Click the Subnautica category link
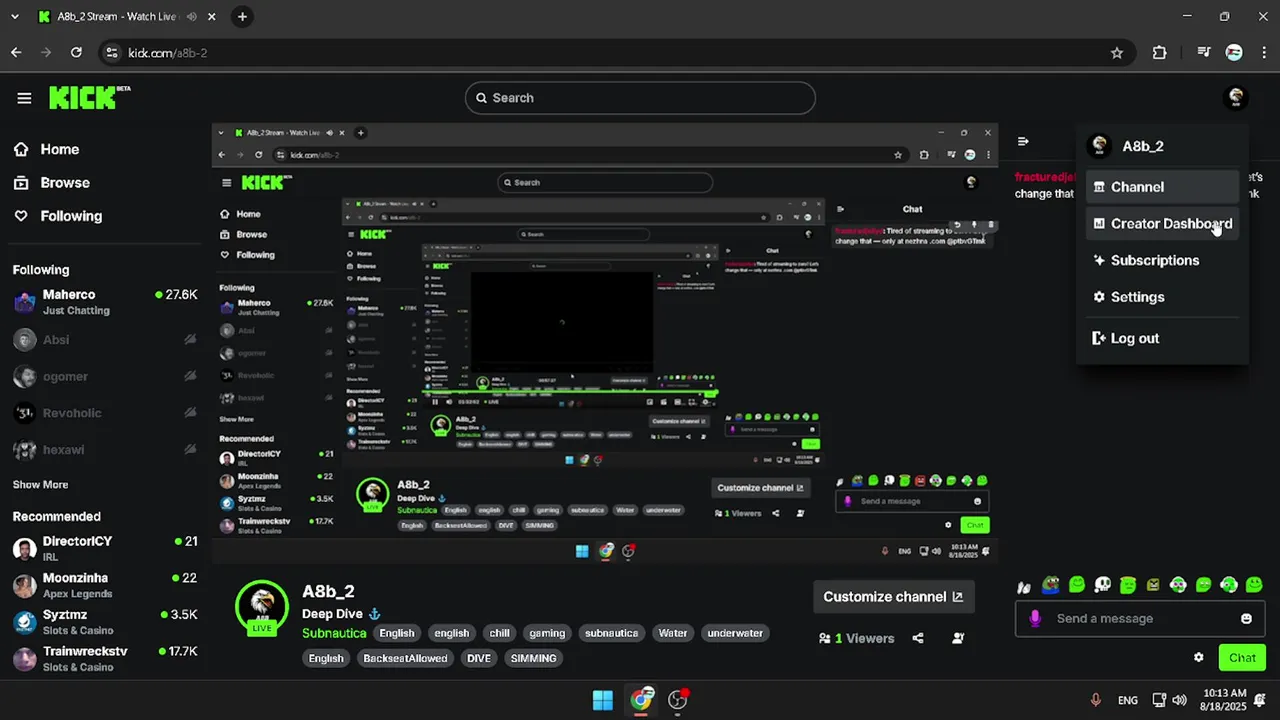1280x720 pixels. tap(334, 633)
